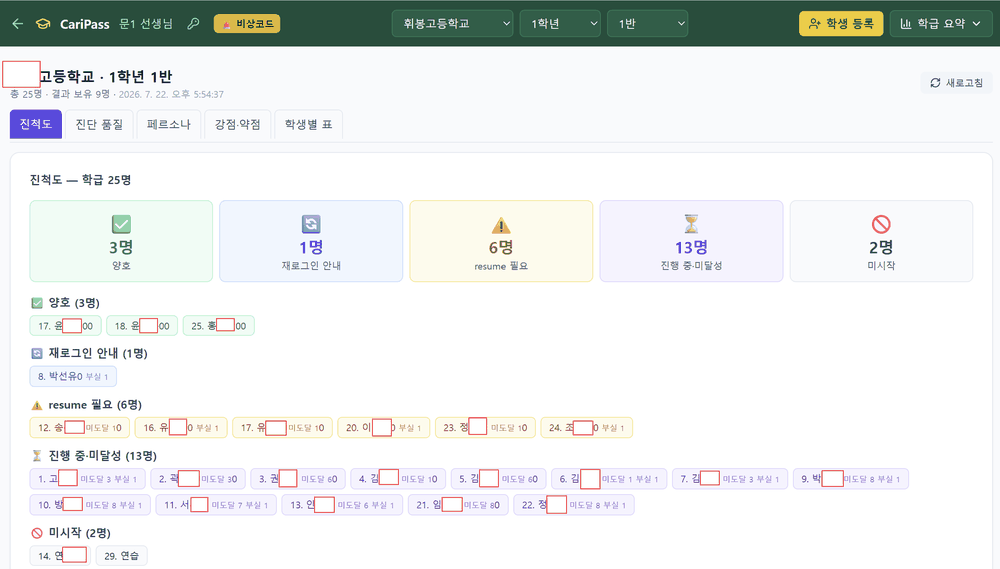
Task: Open student chip 16 under resume 필요
Action: 181,427
